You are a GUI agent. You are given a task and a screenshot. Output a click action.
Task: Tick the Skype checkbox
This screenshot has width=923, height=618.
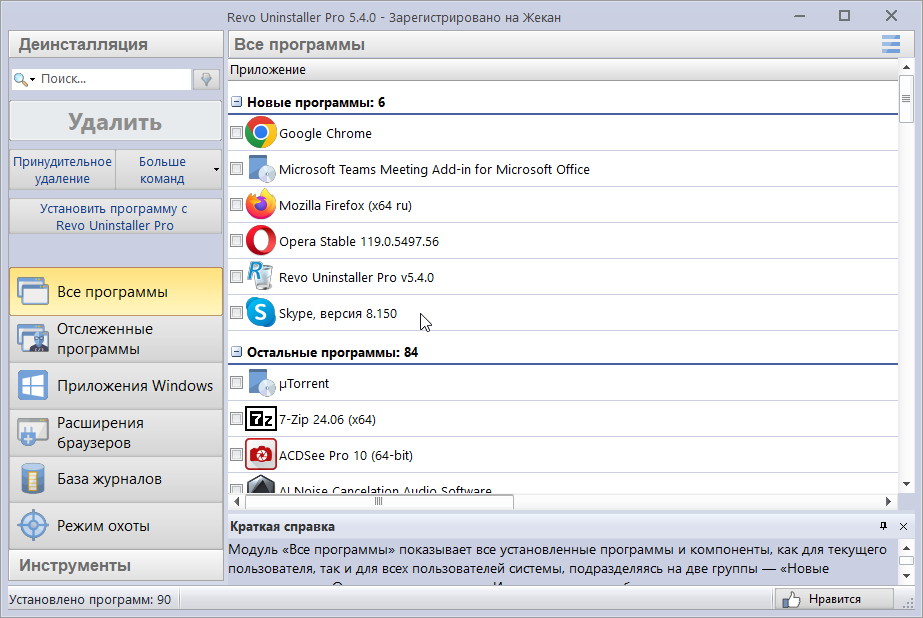236,312
